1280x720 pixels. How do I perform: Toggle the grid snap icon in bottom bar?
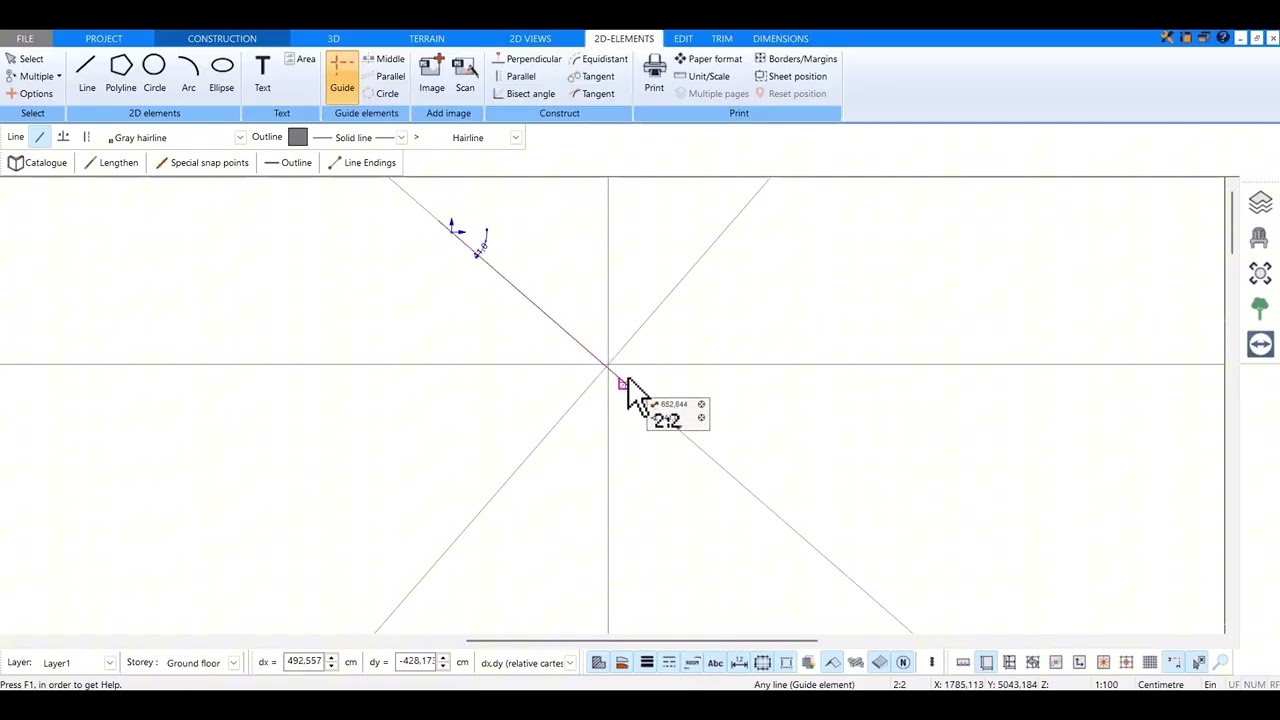tap(1150, 662)
